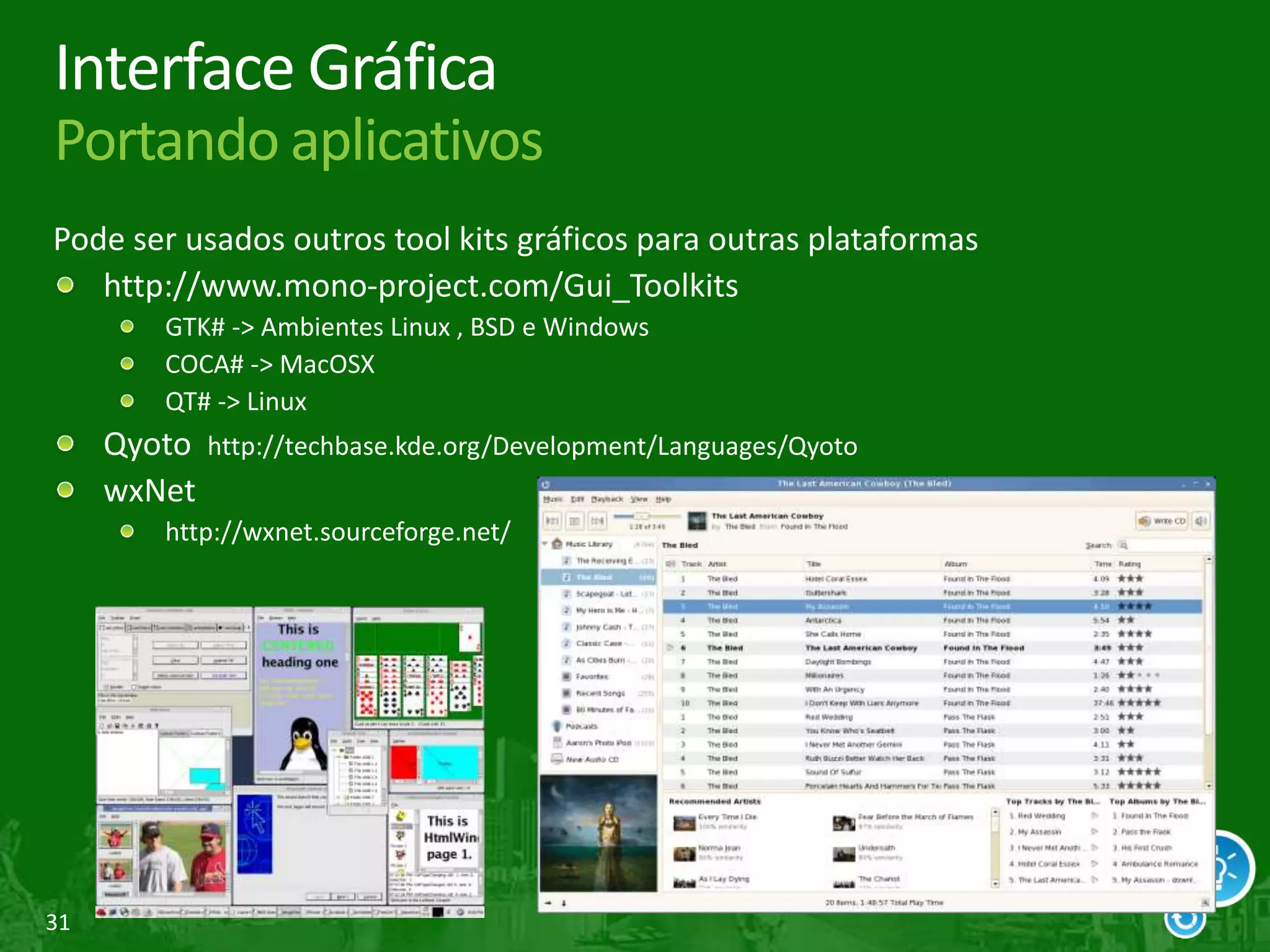The width and height of the screenshot is (1270, 952).
Task: Click the play arrow beside Hotel Coral Essex top track
Action: [x=1095, y=863]
